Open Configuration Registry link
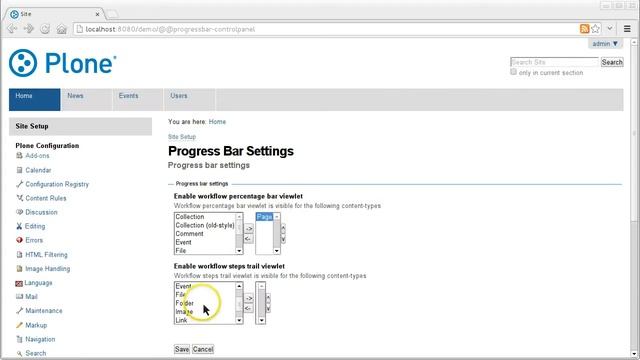 57,184
